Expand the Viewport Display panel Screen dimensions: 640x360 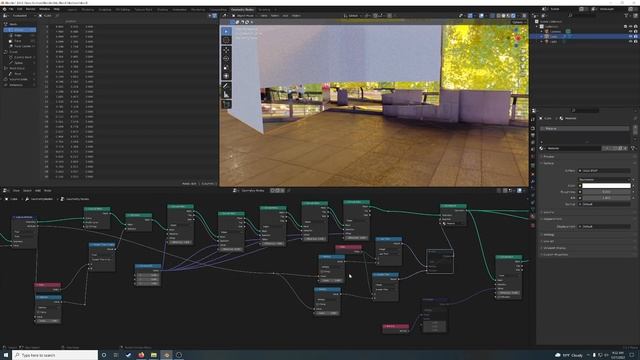point(552,248)
